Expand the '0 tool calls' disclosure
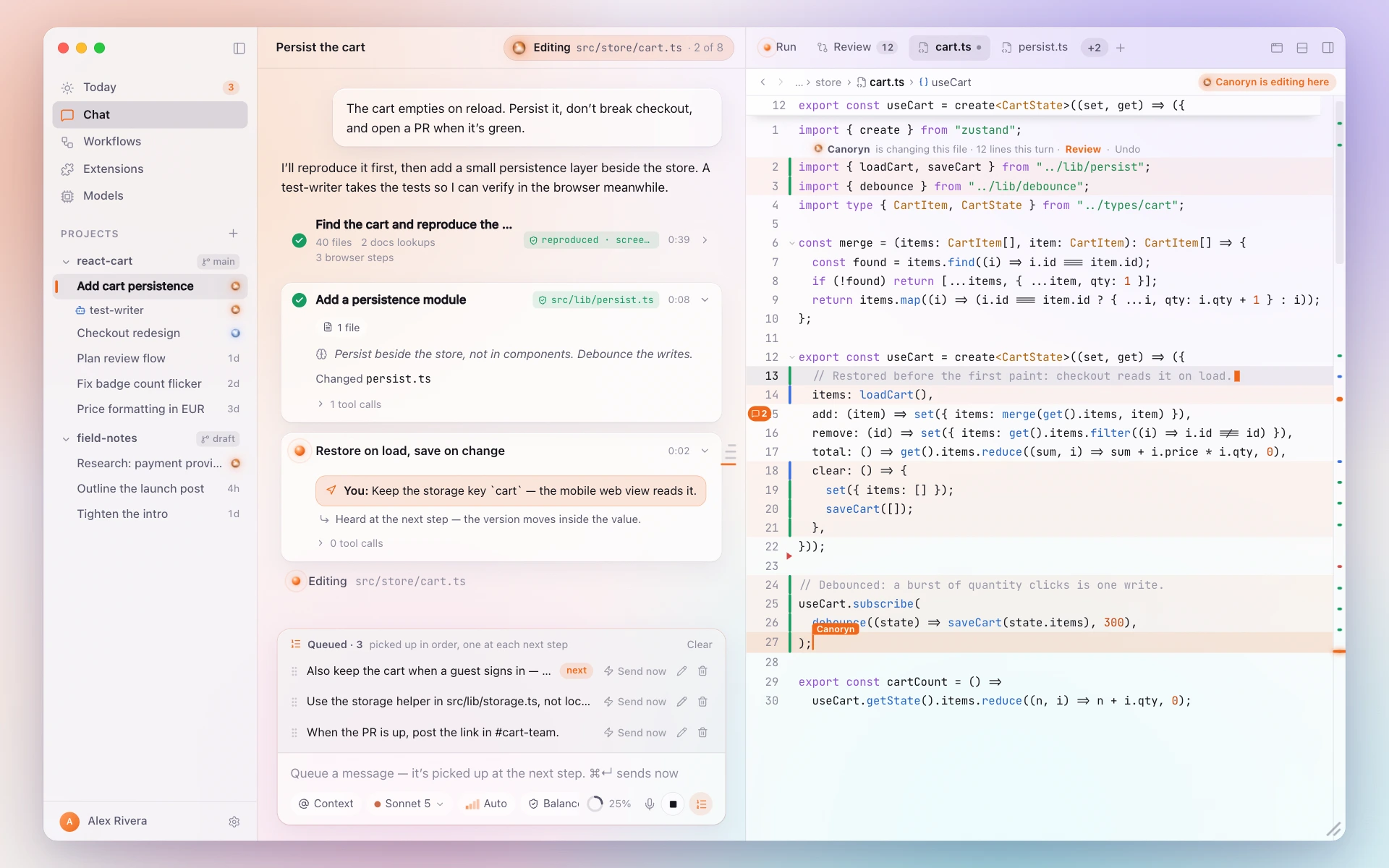 point(350,543)
